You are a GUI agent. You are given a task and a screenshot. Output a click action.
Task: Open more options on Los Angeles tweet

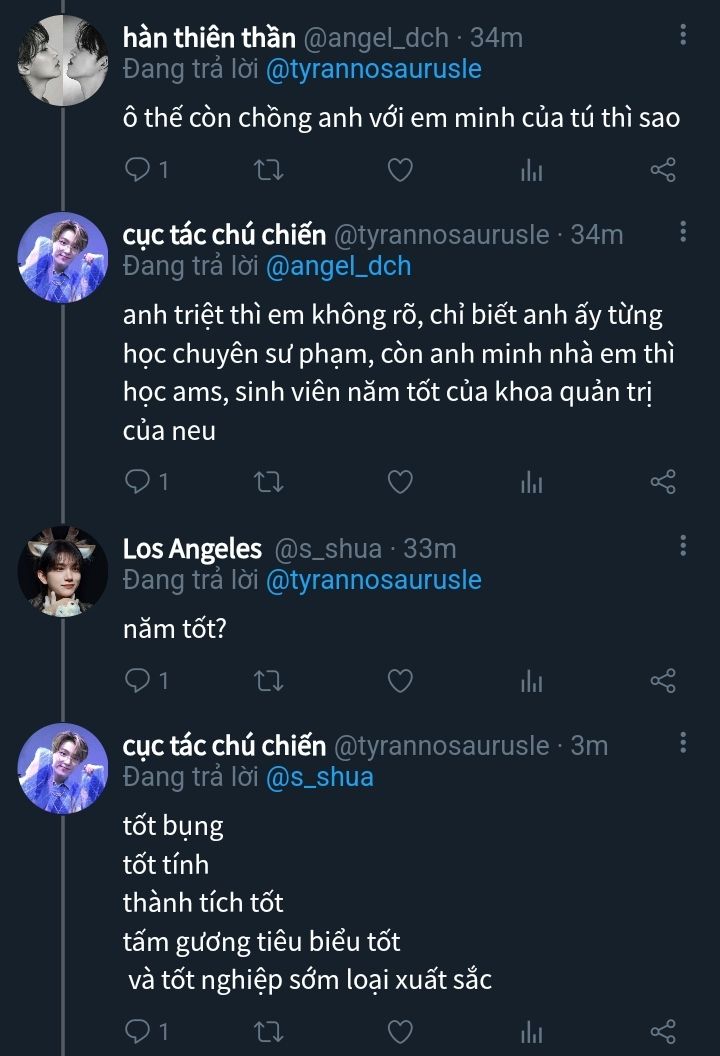point(683,546)
